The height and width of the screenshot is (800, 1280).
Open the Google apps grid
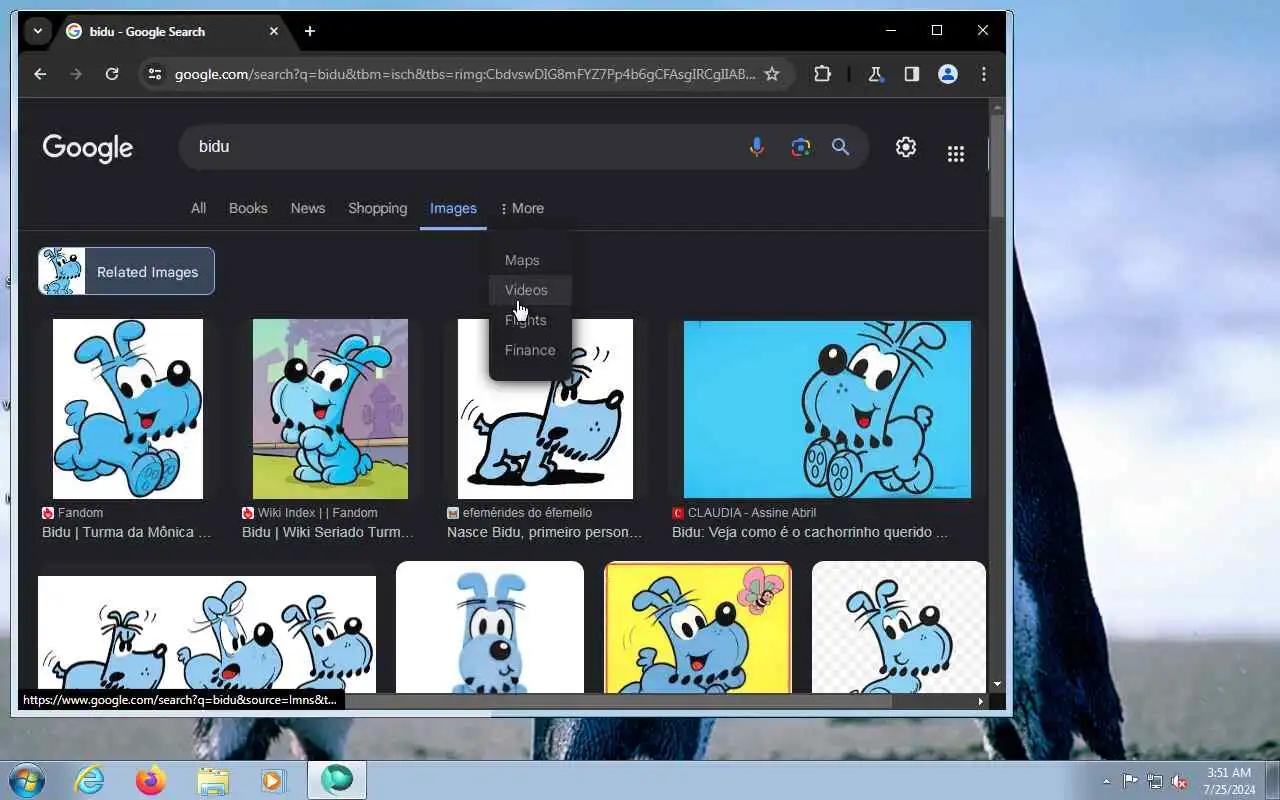(956, 153)
